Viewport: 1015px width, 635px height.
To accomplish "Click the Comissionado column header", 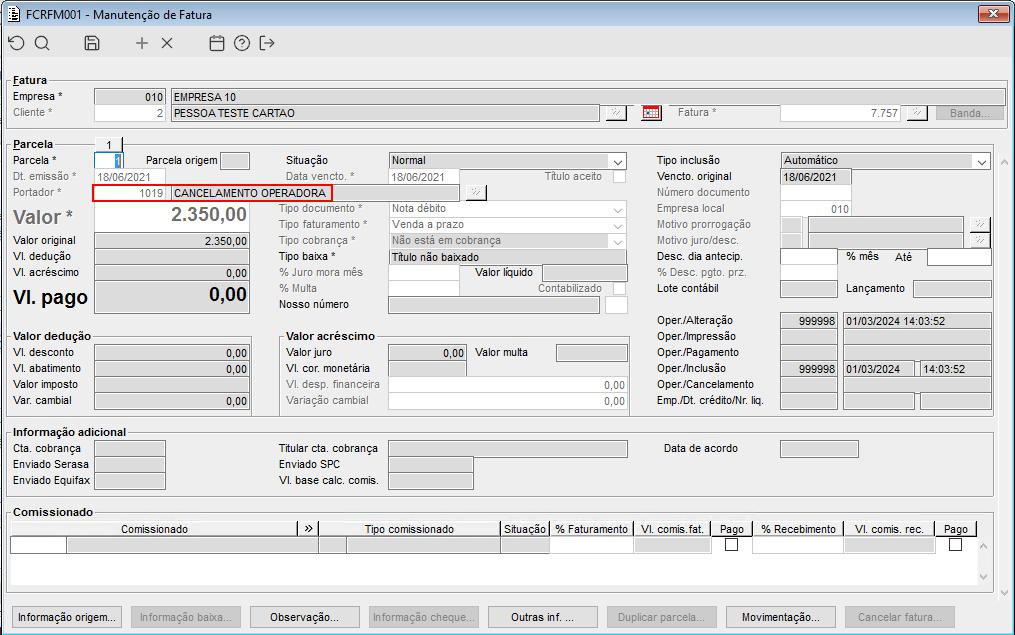I will (154, 529).
